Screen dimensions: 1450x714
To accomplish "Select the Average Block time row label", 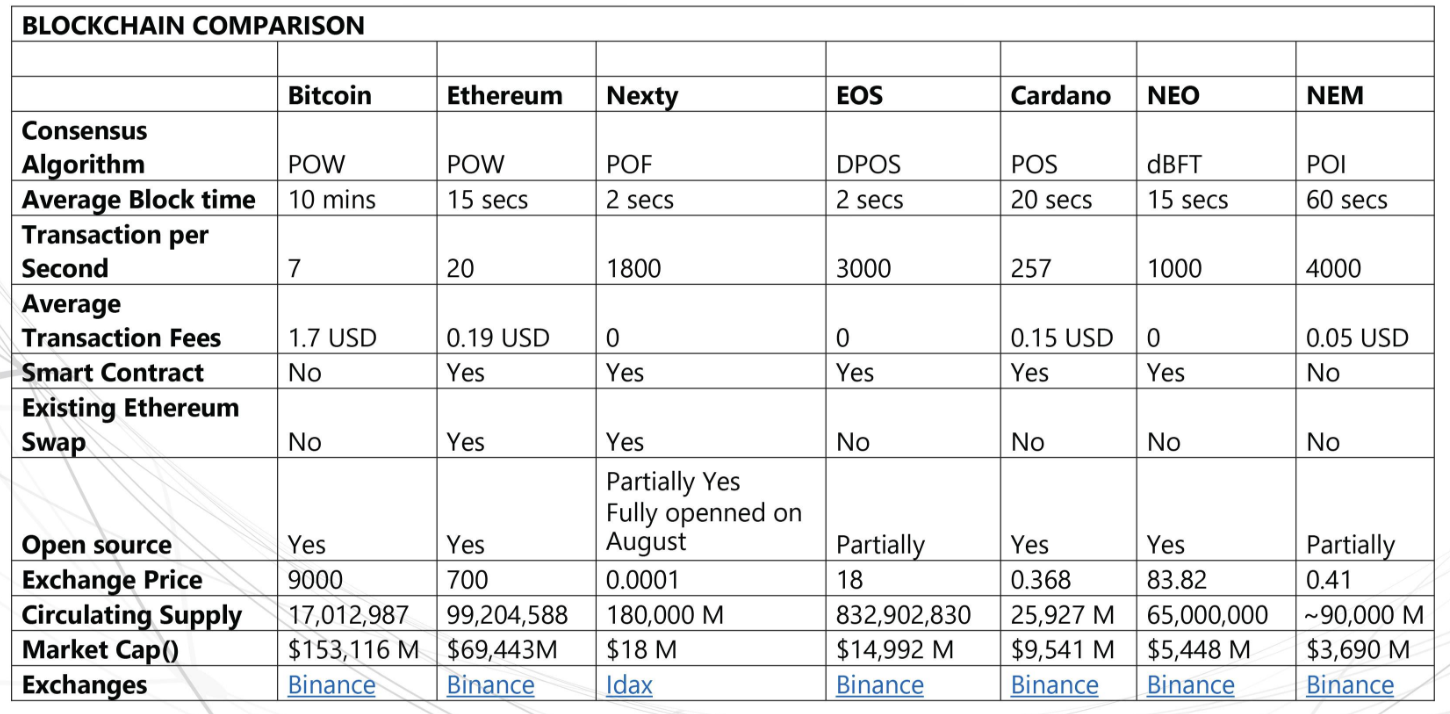I will 138,199.
